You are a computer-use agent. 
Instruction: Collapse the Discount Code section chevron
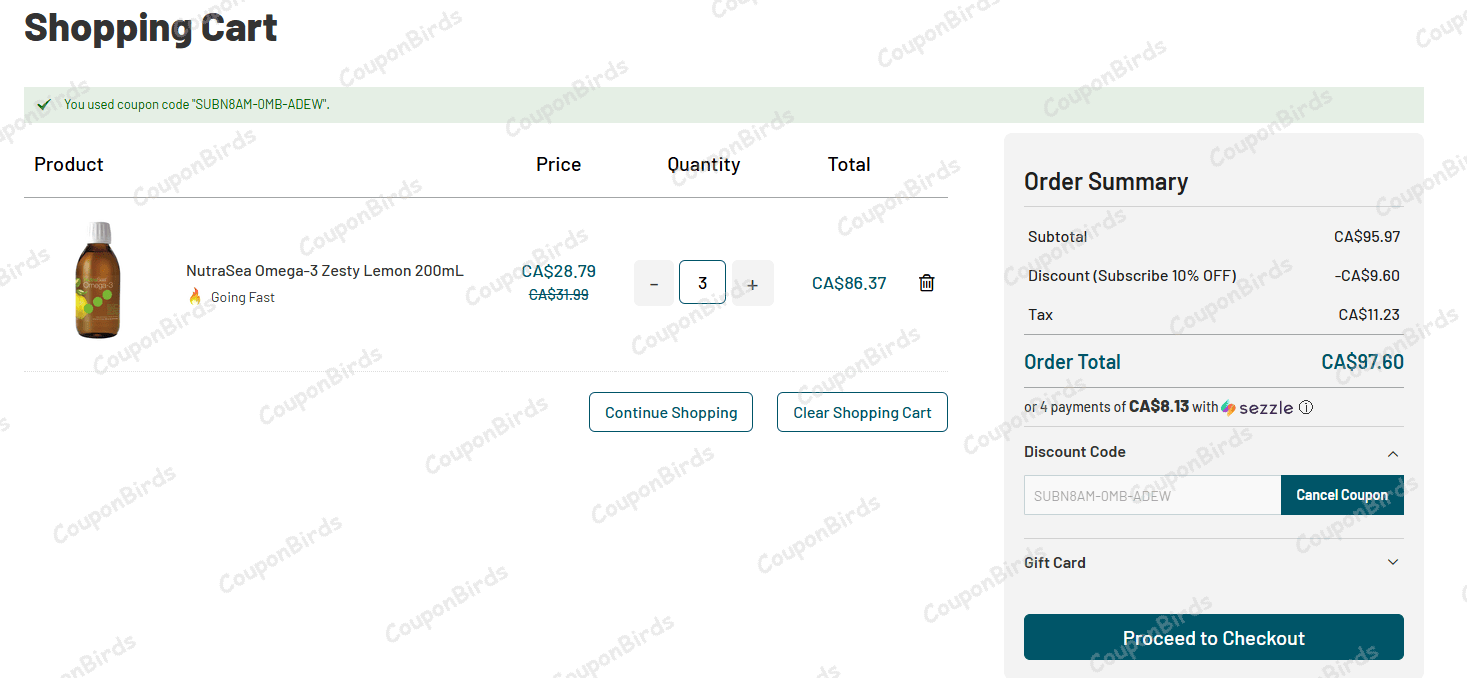pyautogui.click(x=1393, y=453)
